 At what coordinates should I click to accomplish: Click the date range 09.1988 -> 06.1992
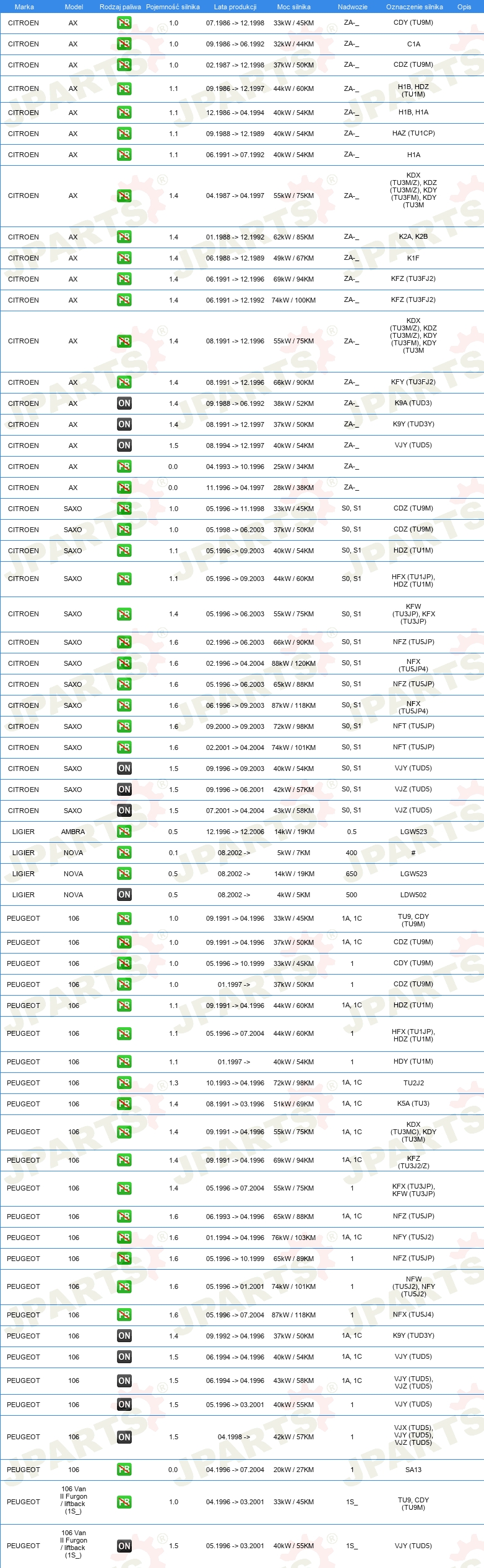point(235,403)
